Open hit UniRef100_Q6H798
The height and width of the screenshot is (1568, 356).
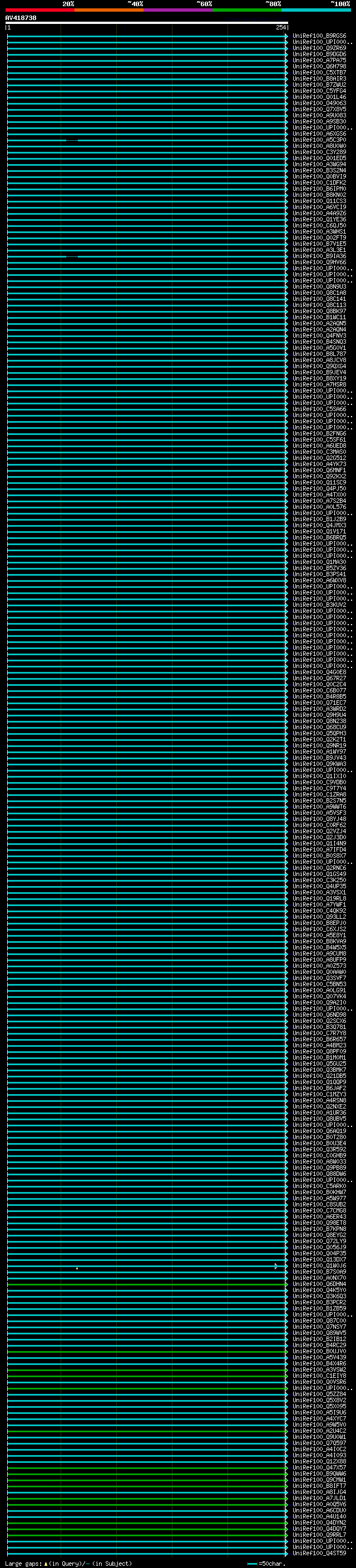pos(319,66)
